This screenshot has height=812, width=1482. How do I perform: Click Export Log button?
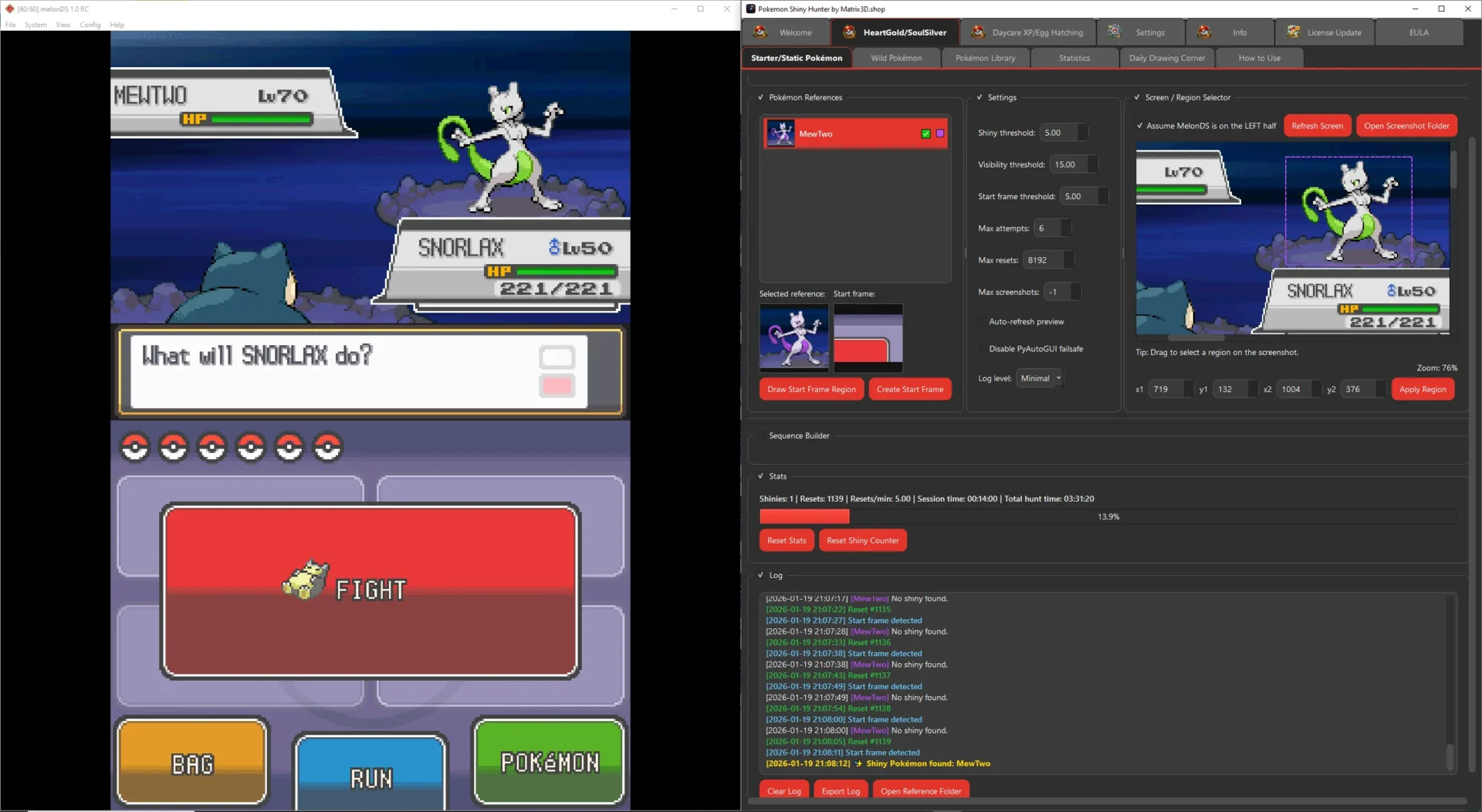click(x=841, y=790)
